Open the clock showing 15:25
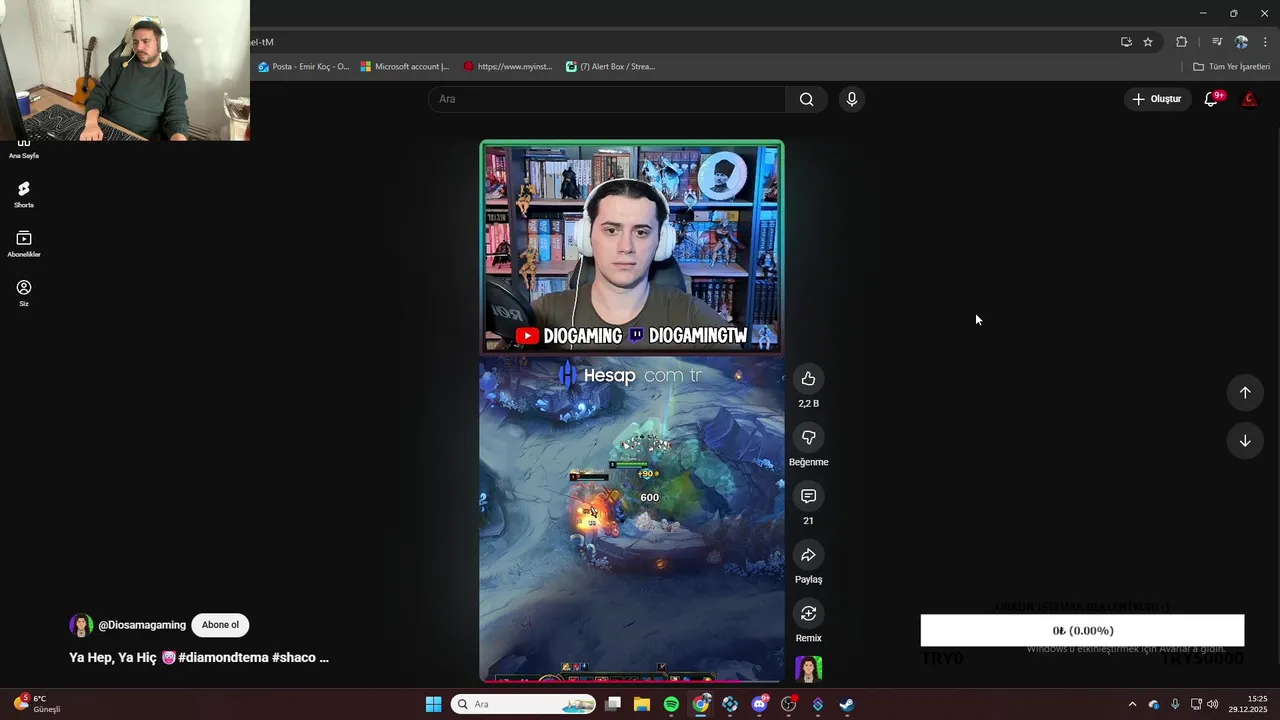1280x720 pixels. 1248,704
